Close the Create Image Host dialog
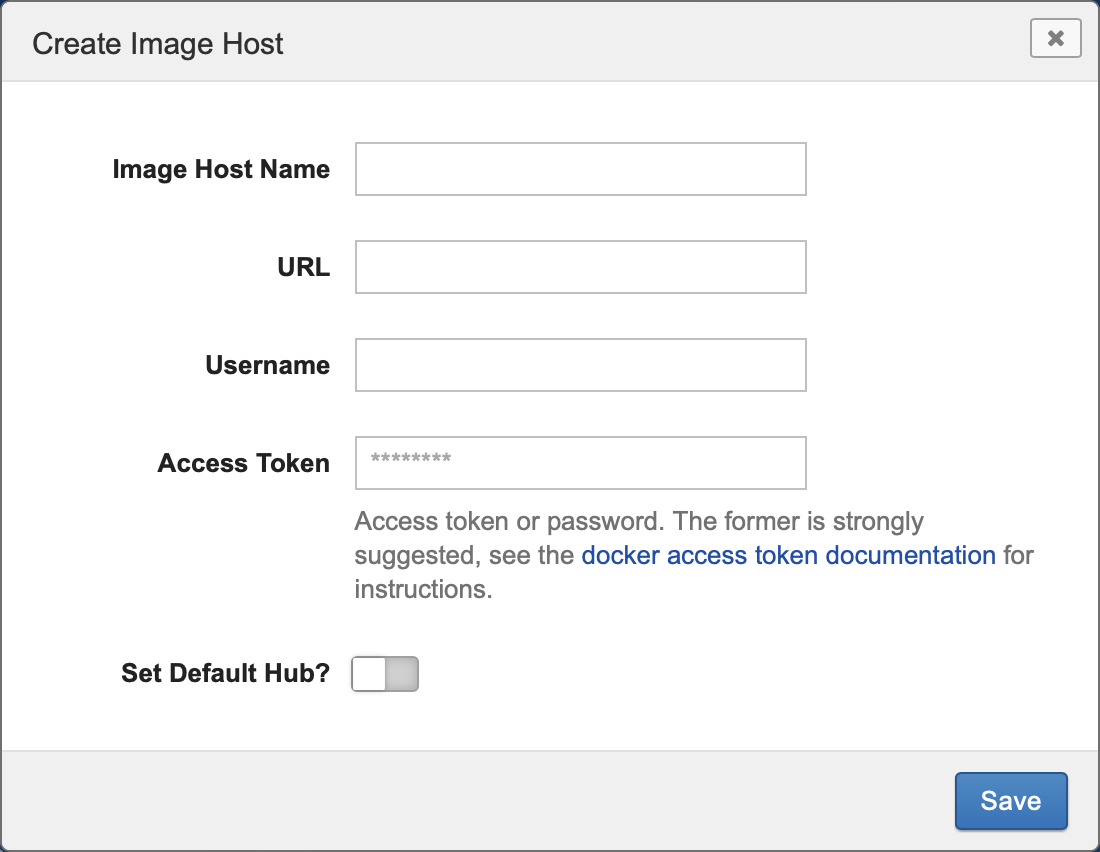1100x852 pixels. click(x=1055, y=39)
